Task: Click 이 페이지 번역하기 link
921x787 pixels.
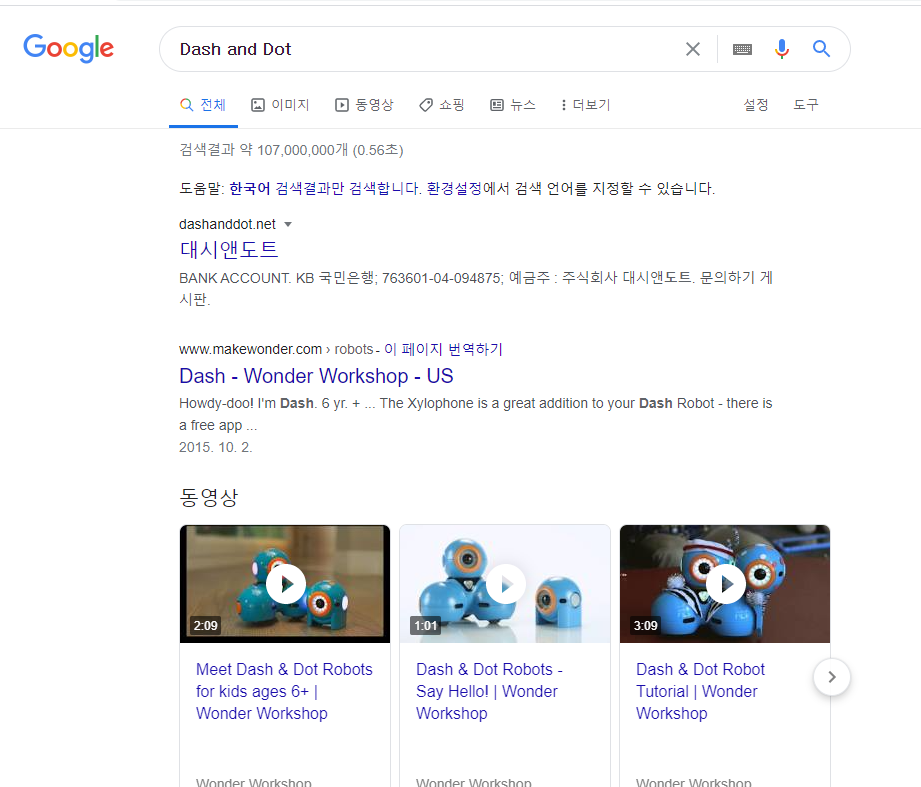Action: click(443, 349)
